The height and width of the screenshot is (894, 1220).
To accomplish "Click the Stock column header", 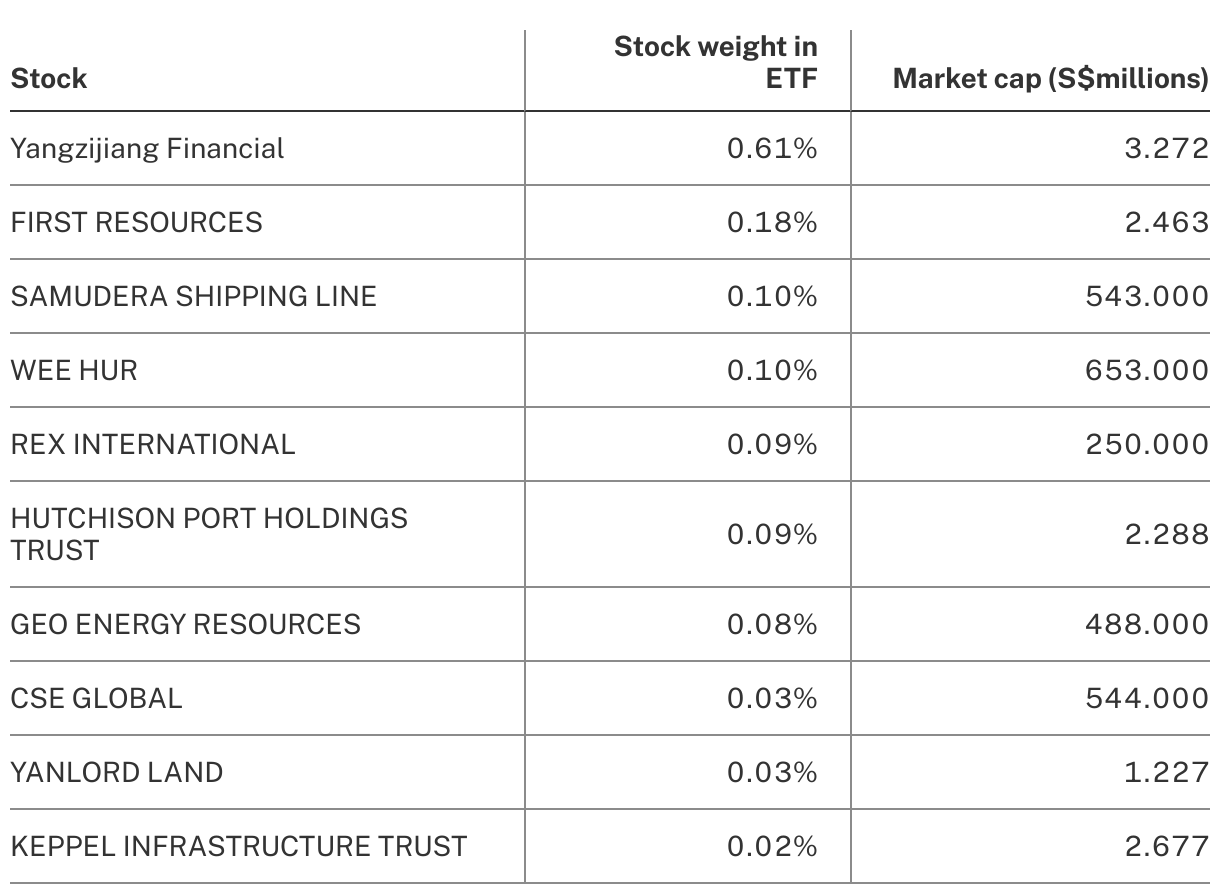I will point(49,79).
